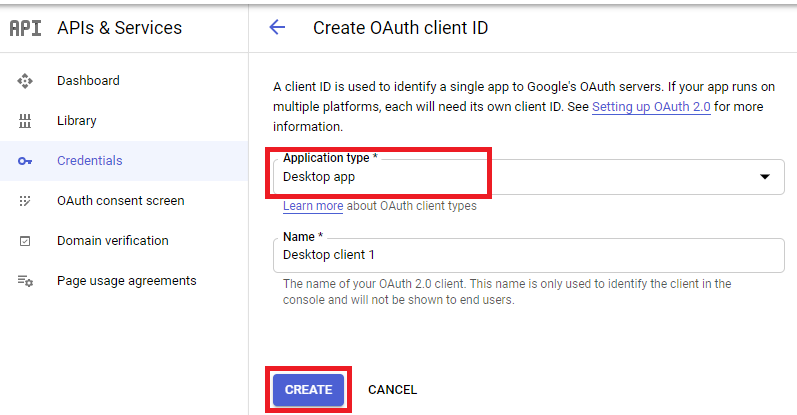Go back using the left arrow
Viewport: 797px width, 415px height.
click(x=277, y=28)
